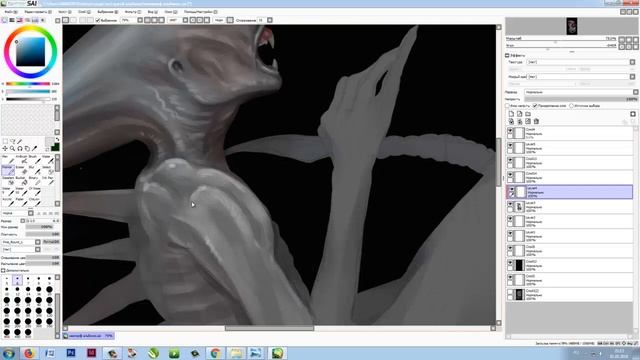Image resolution: width=640 pixels, height=360 pixels.
Task: Click the undo toolbar button
Action: (66, 20)
